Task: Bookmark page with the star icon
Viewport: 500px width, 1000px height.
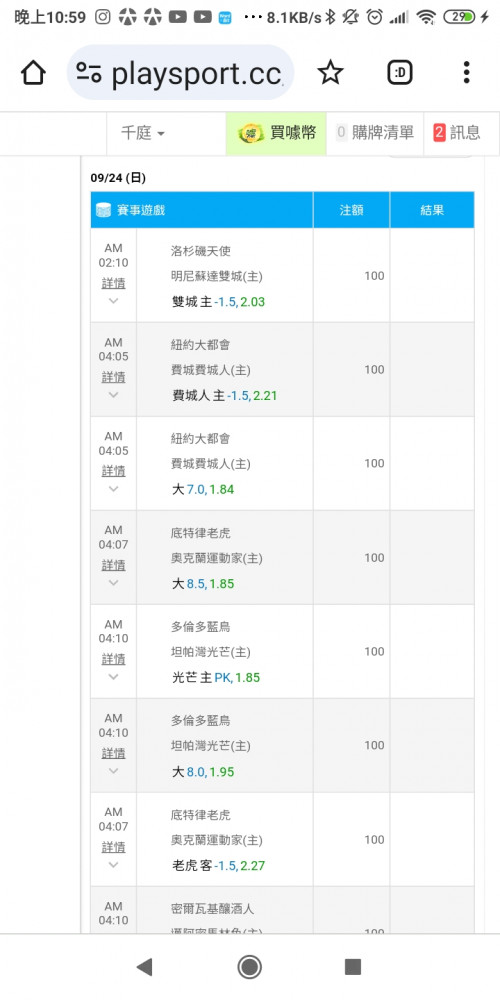Action: tap(330, 73)
